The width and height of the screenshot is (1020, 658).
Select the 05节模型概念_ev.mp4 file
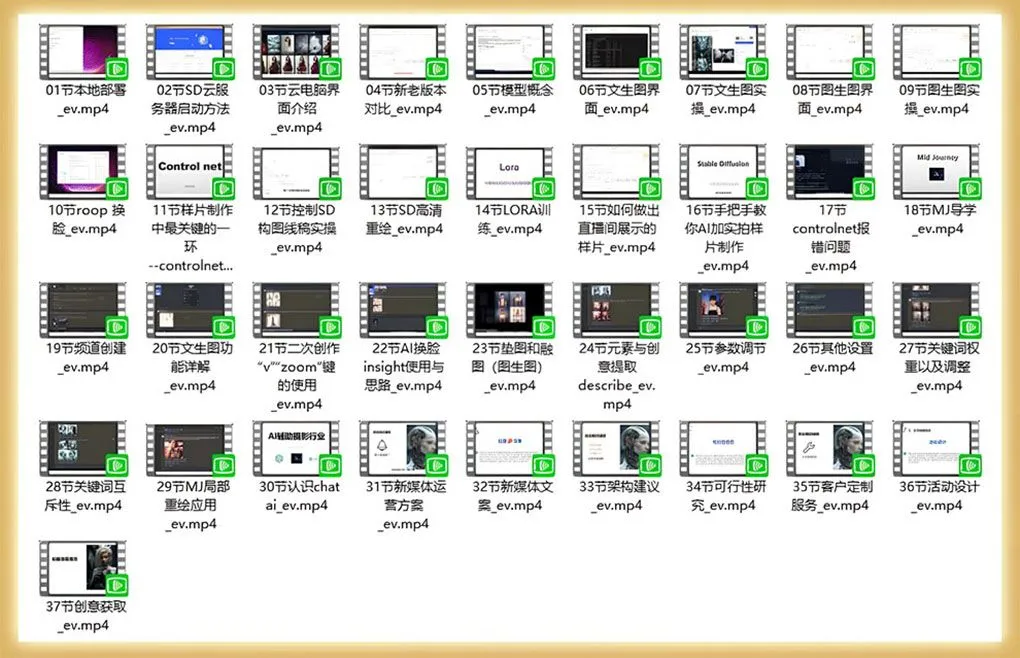coord(509,51)
